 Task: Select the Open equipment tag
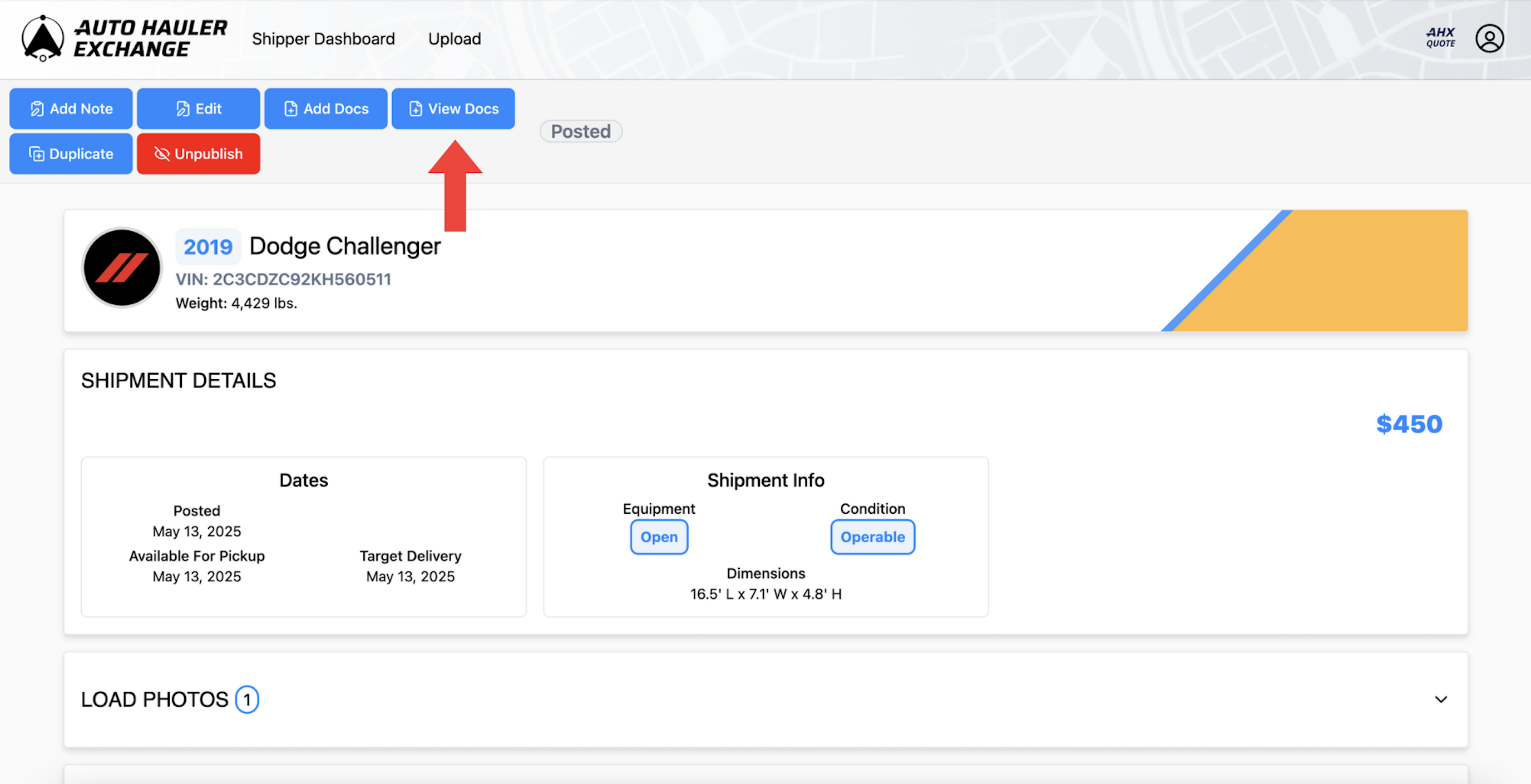point(659,537)
